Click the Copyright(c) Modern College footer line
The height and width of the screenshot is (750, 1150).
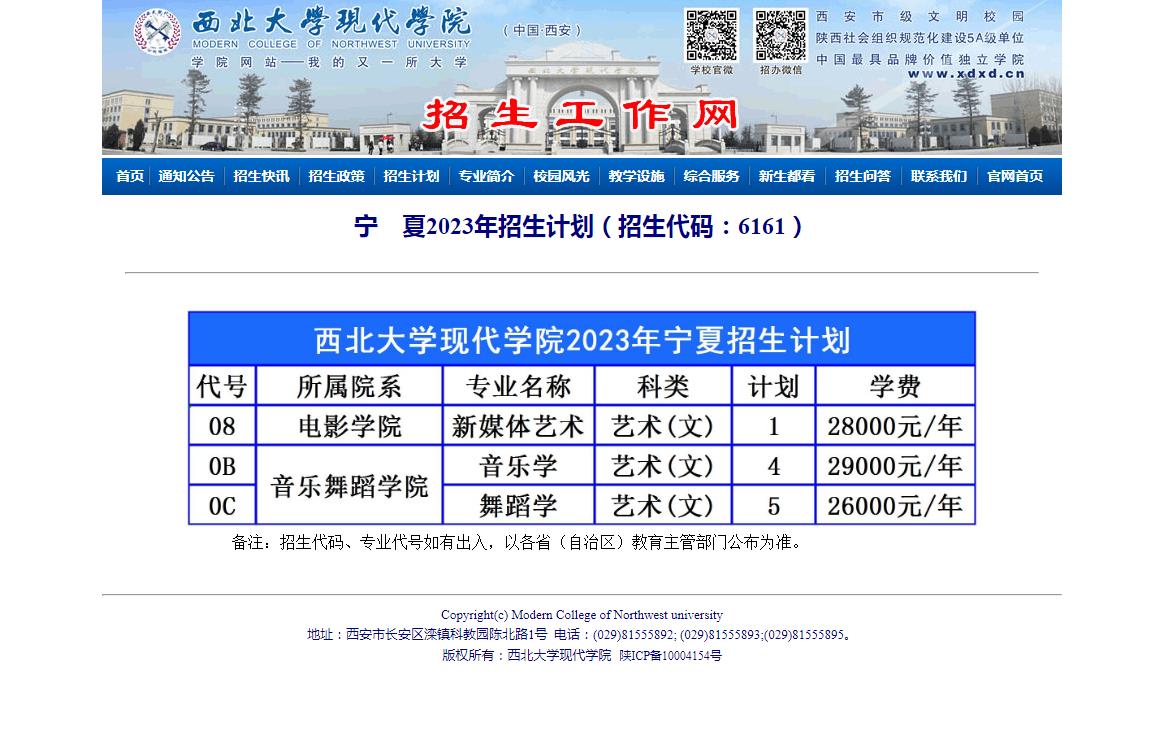582,614
